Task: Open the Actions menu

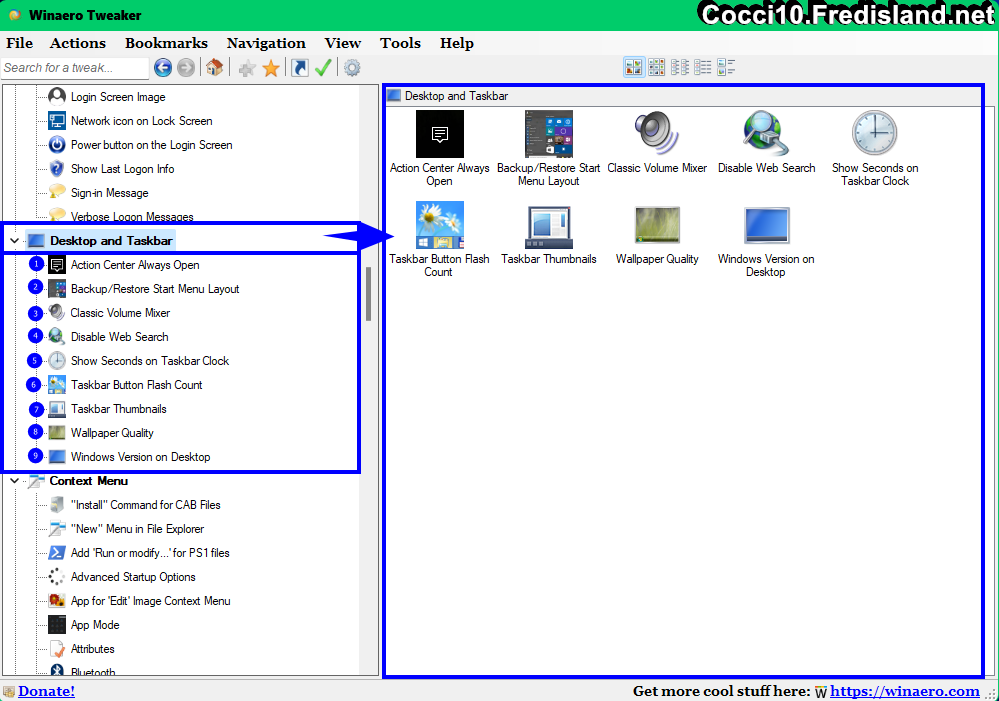Action: click(78, 43)
